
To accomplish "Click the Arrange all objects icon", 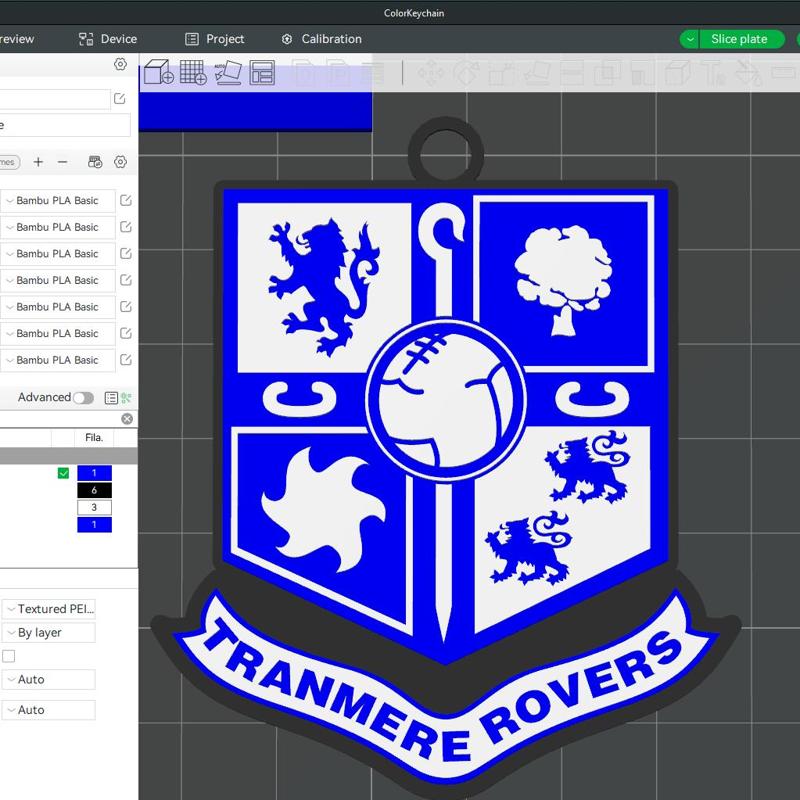I will (x=262, y=72).
